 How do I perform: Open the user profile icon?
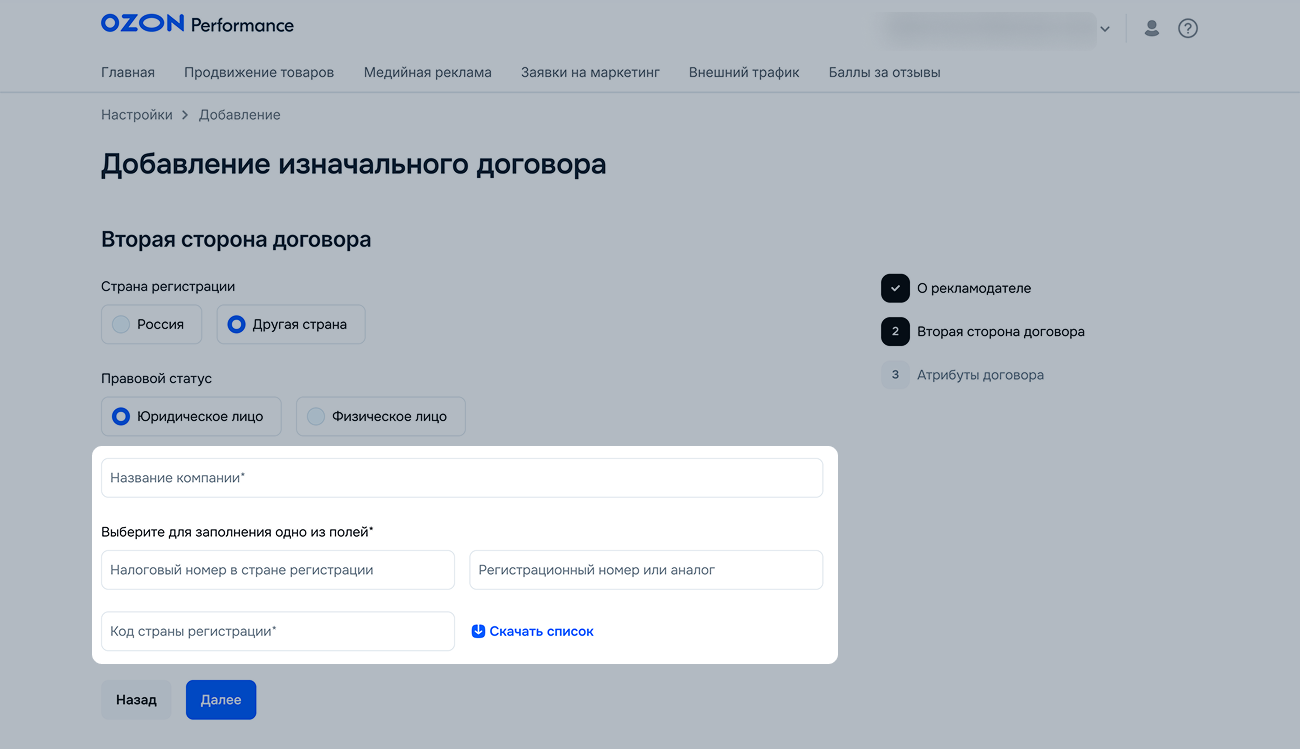click(1151, 29)
